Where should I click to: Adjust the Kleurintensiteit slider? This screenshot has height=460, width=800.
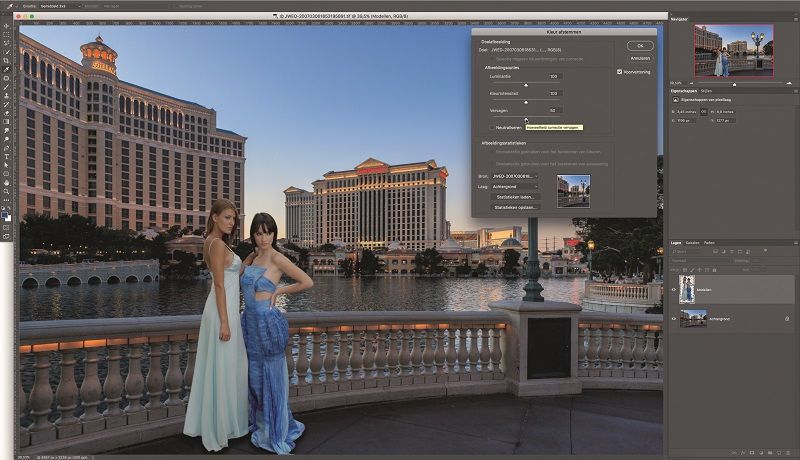[526, 102]
